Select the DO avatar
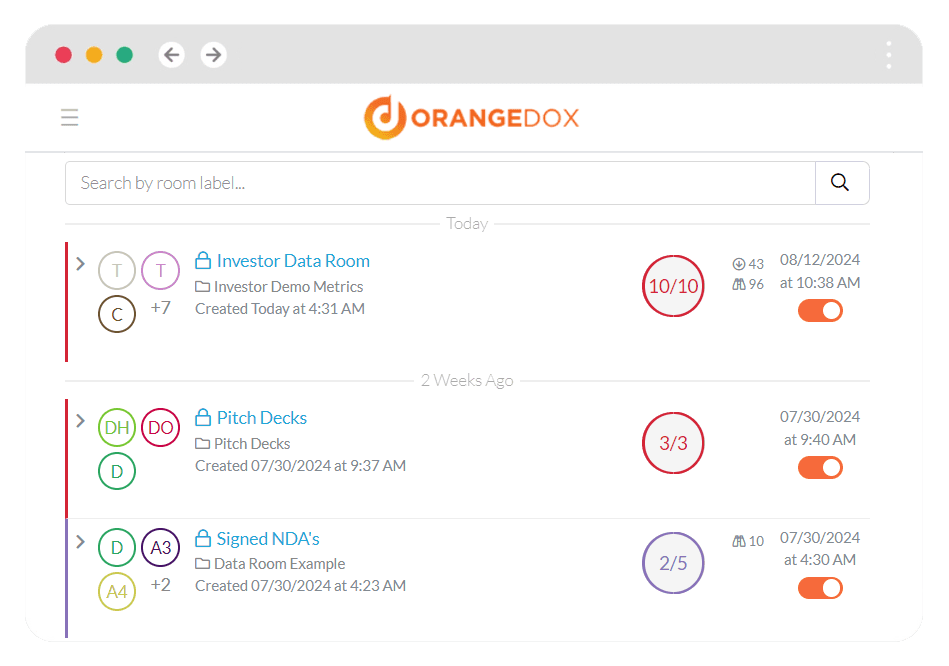This screenshot has height=666, width=949. (x=160, y=427)
